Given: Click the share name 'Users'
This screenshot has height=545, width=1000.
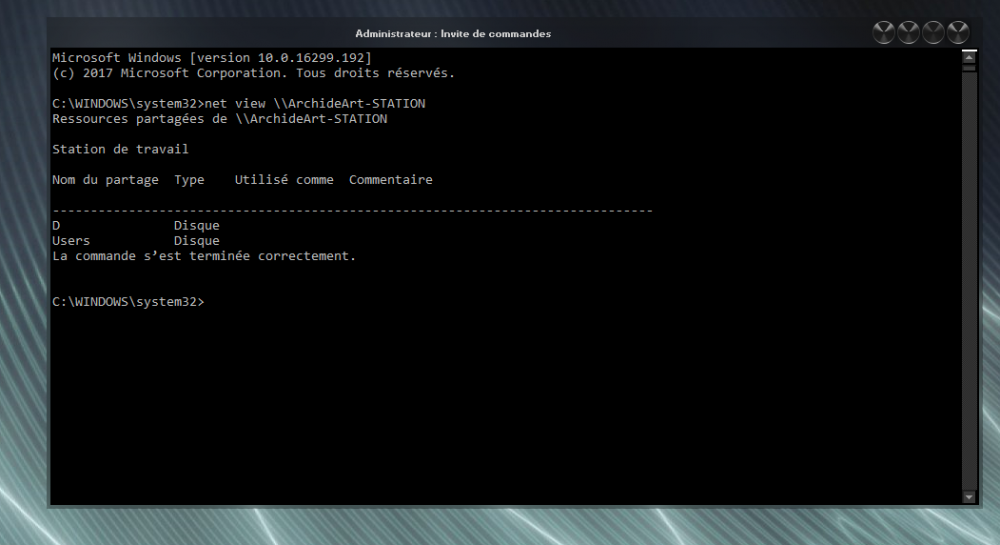Looking at the screenshot, I should pos(71,241).
